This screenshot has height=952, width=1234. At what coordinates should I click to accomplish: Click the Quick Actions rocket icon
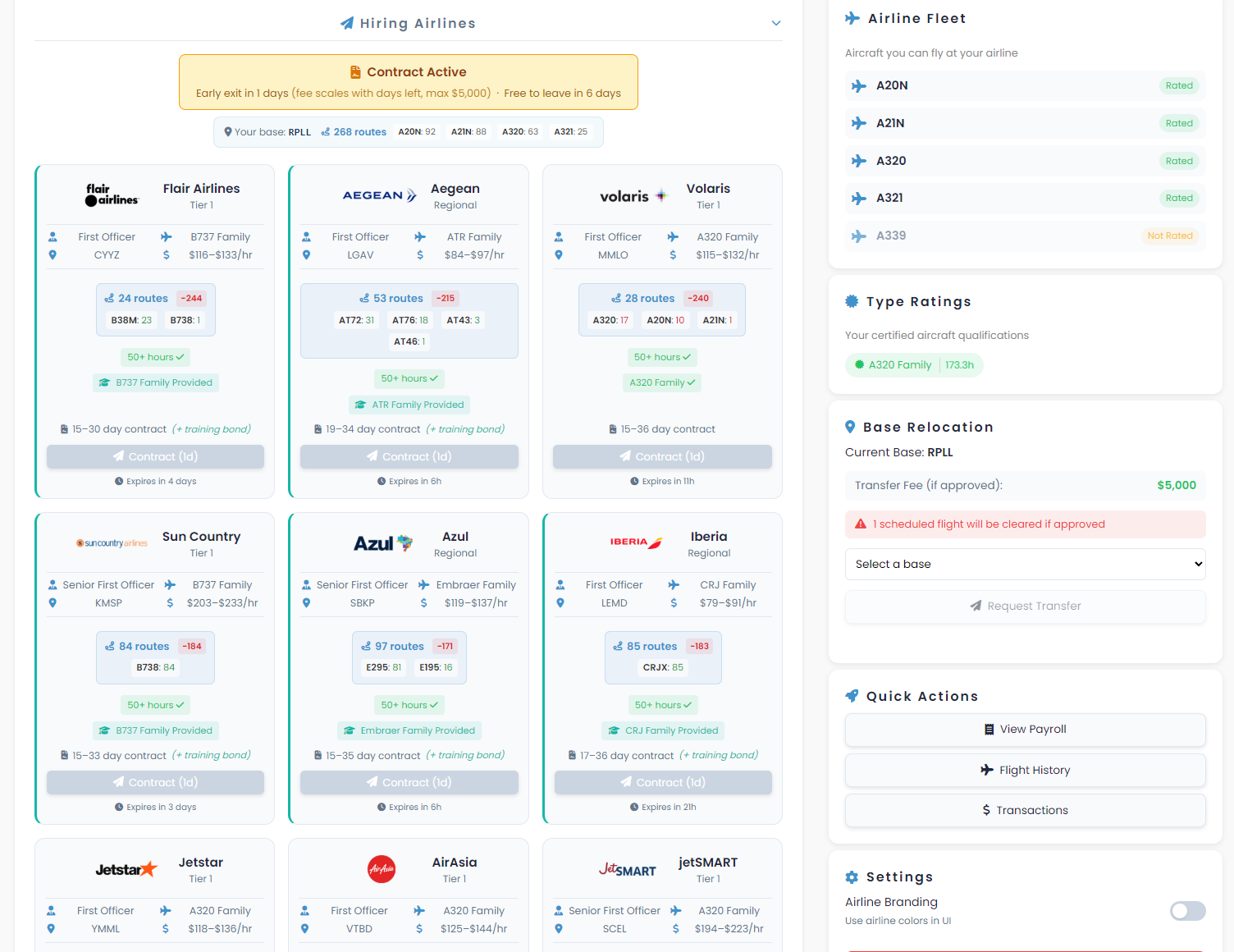(852, 696)
